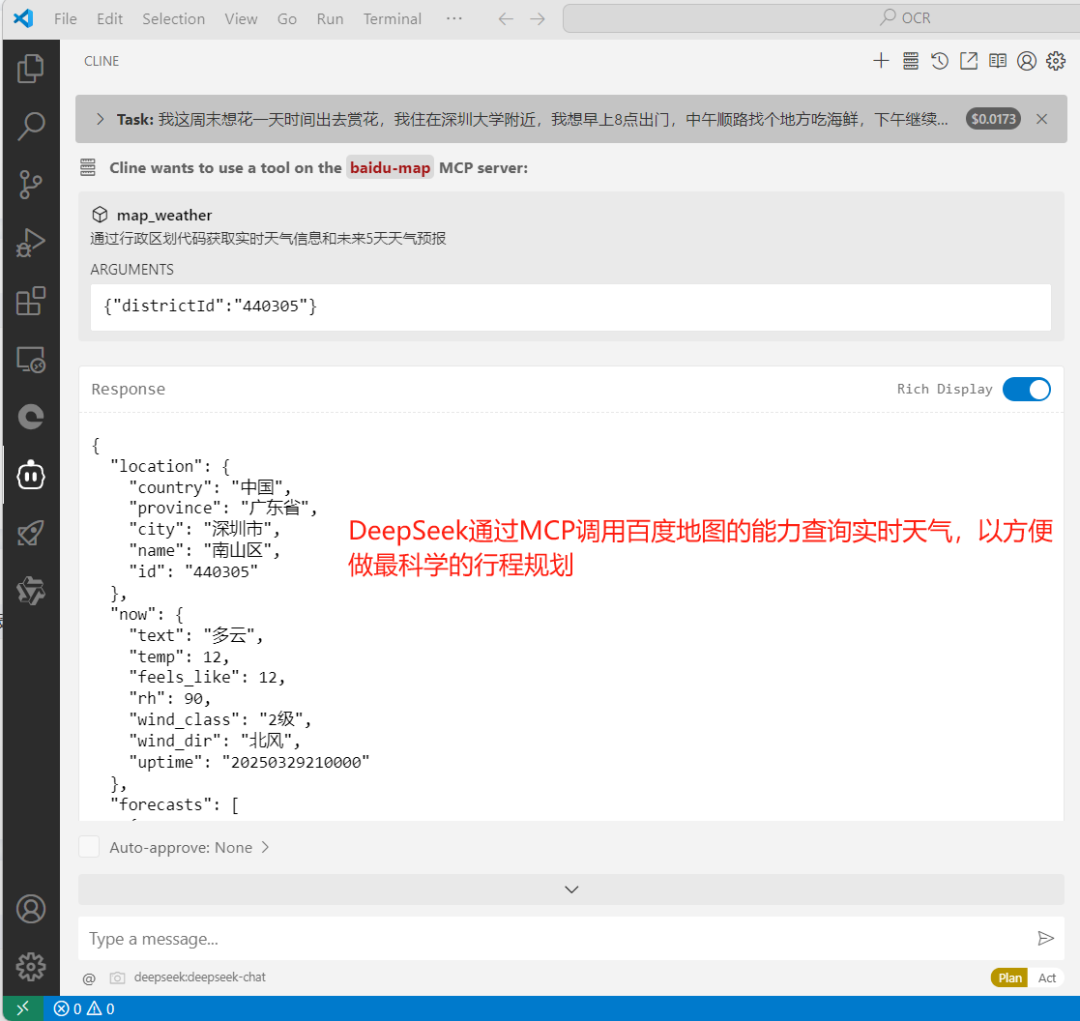Start a new task with the plus icon
This screenshot has width=1080, height=1021.
(x=881, y=60)
